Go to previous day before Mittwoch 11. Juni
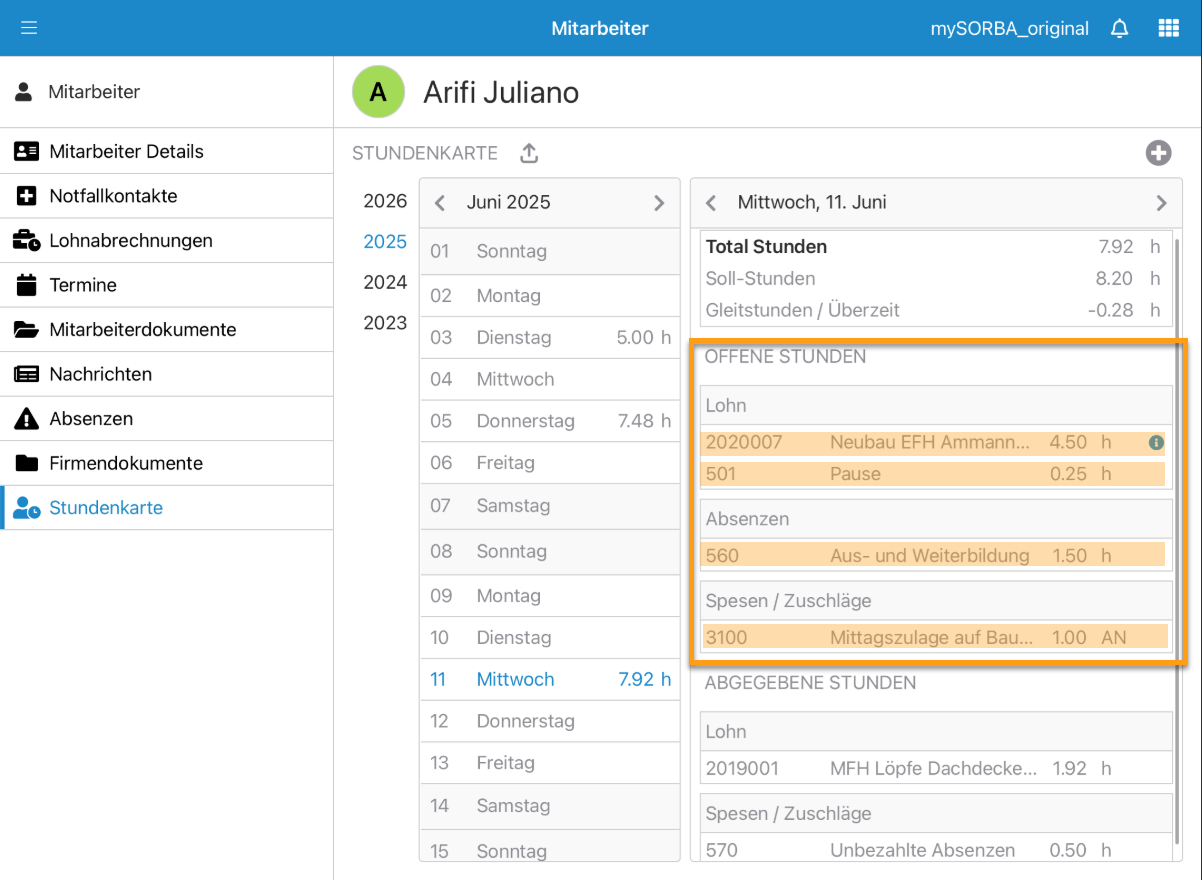This screenshot has height=880, width=1202. coord(711,203)
